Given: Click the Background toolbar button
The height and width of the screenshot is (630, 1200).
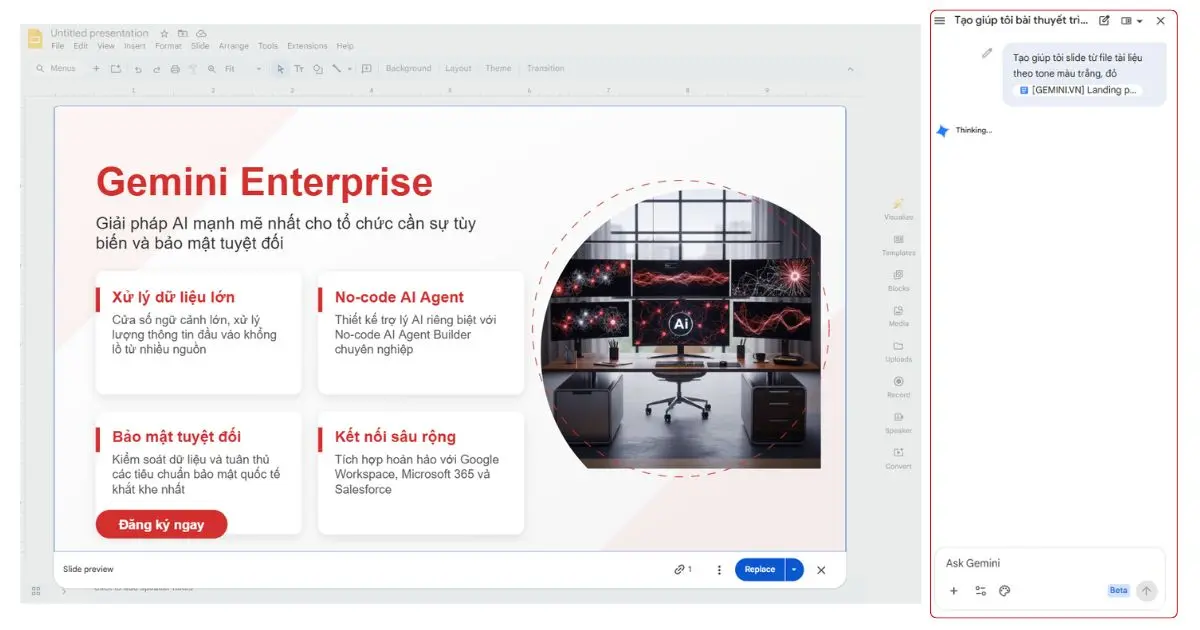Looking at the screenshot, I should coord(408,69).
